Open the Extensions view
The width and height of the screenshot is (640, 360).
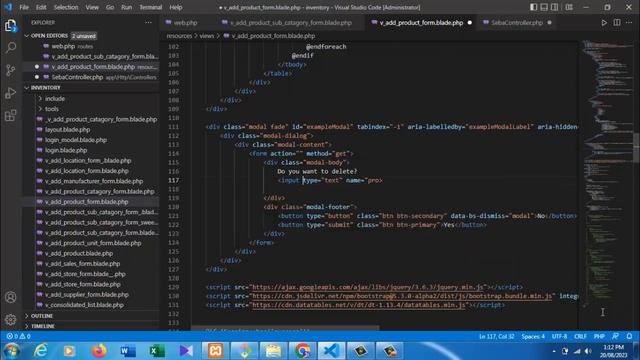(11, 116)
